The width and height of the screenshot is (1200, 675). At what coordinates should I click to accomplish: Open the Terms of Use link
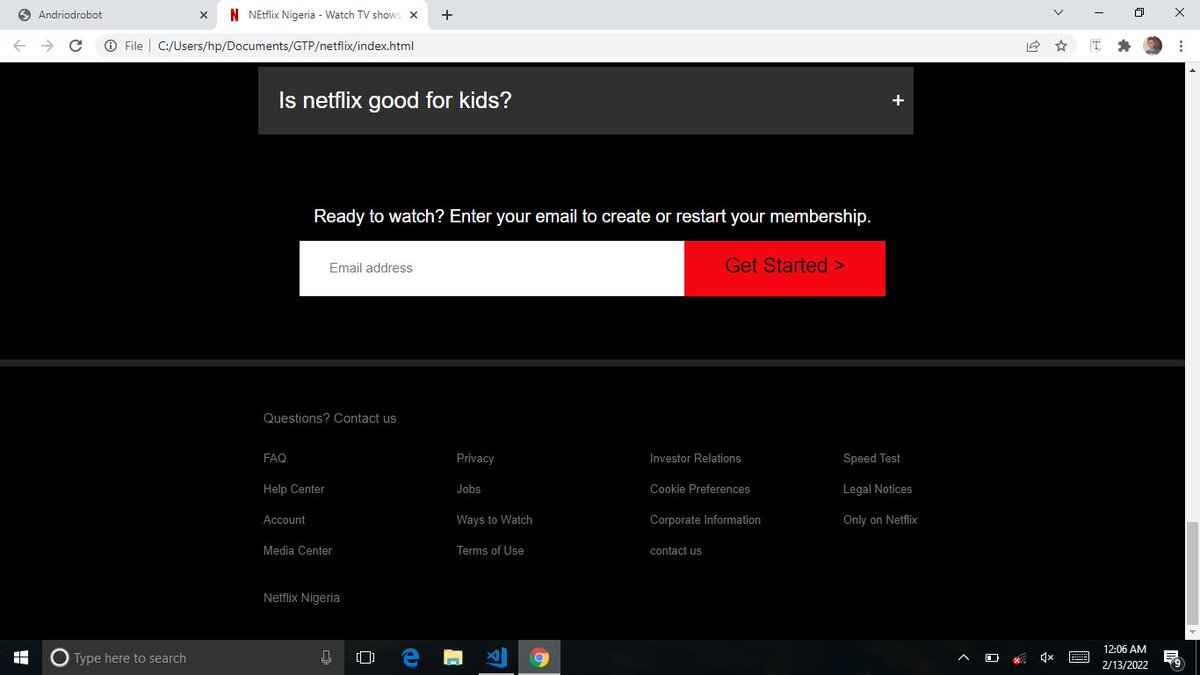490,551
